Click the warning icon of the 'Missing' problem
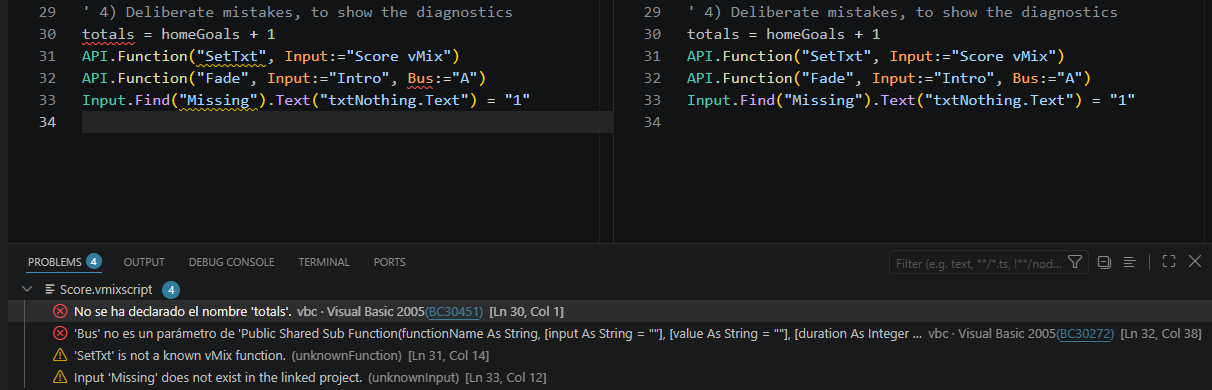Screen dimensions: 1212x390 tap(60, 377)
